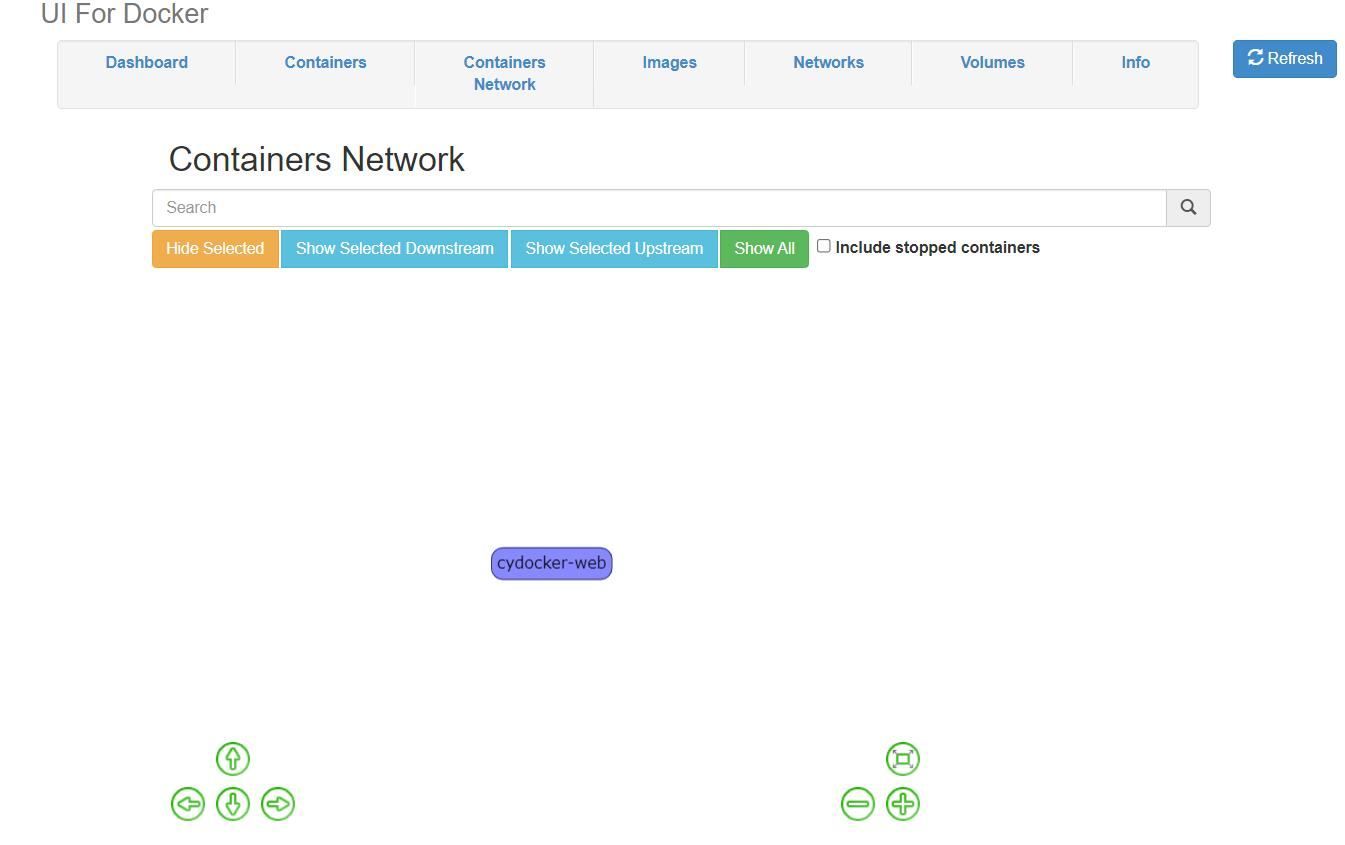Click the Show All button
This screenshot has width=1345, height=845.
tap(765, 249)
